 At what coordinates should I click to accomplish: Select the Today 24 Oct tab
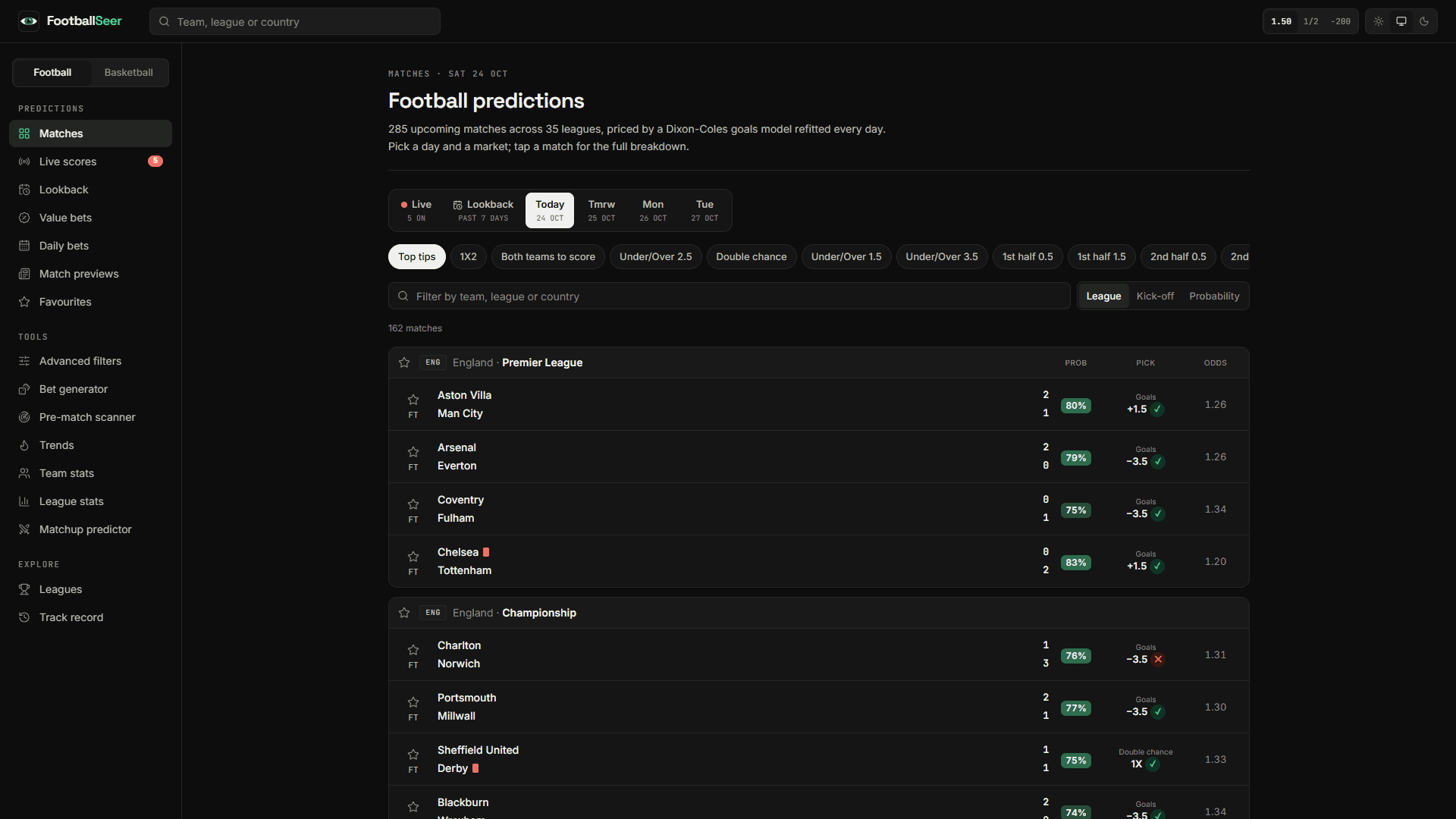point(550,210)
